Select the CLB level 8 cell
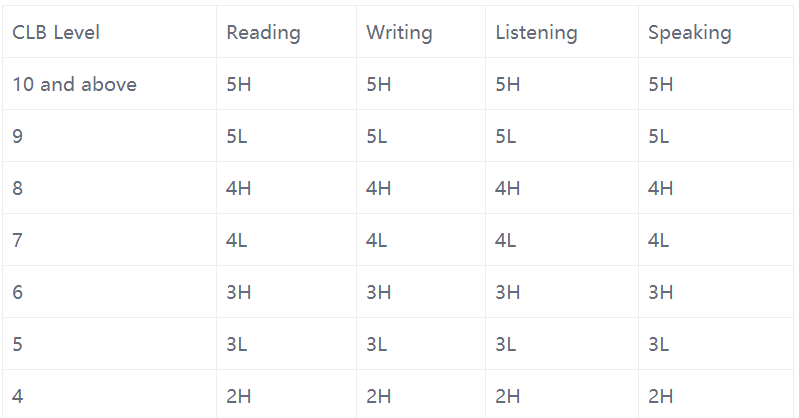The height and width of the screenshot is (418, 799). 18,189
